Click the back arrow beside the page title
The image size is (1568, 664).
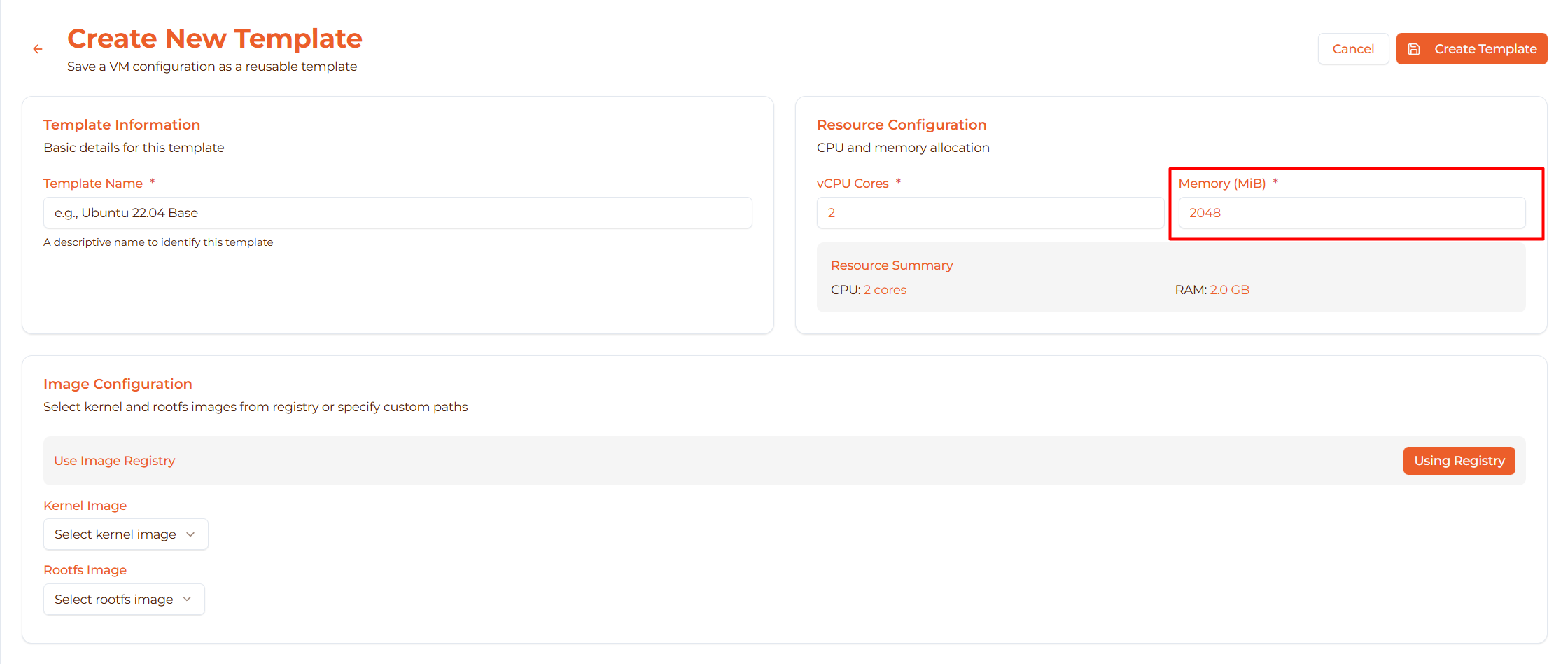click(38, 49)
